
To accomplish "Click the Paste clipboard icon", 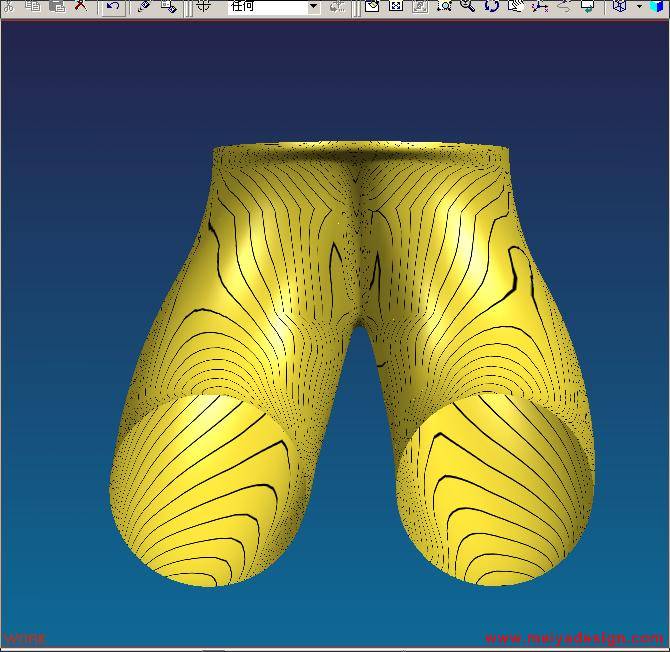I will 57,5.
